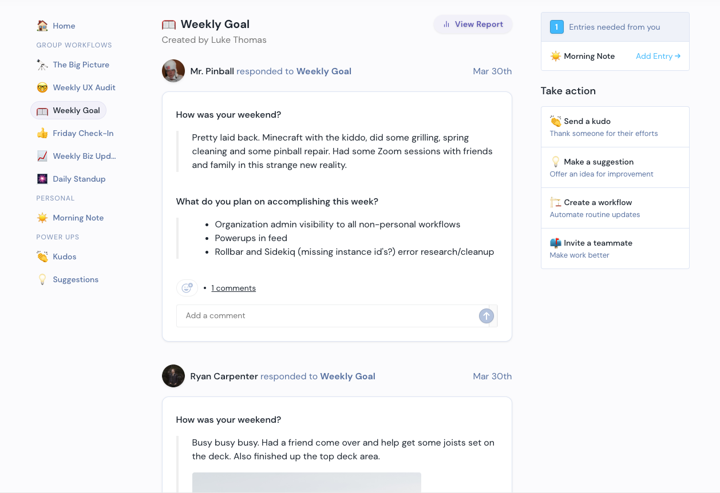Click the Kudos clapping hands icon
Viewport: 720px width, 493px height.
point(42,257)
